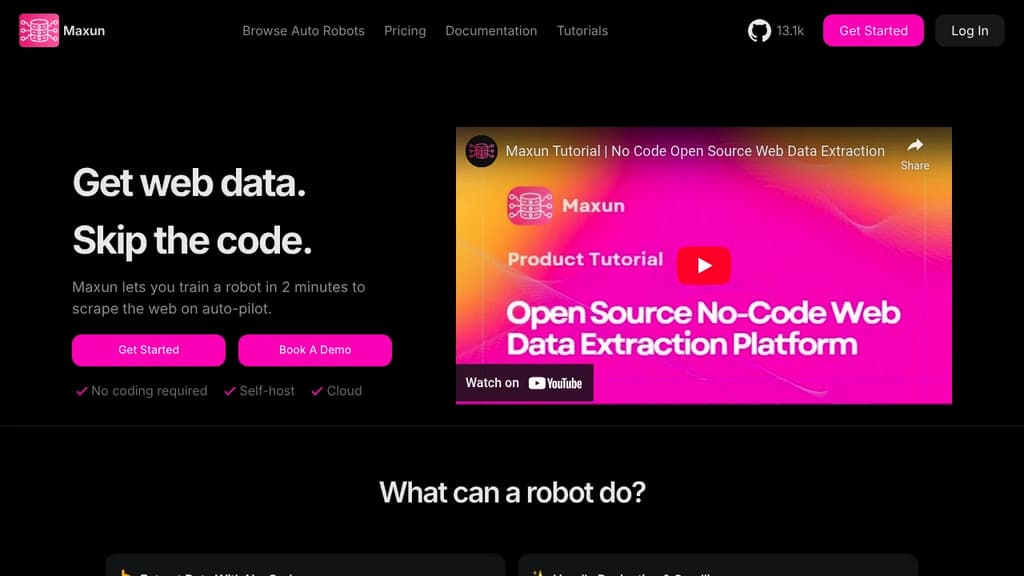The height and width of the screenshot is (576, 1024).
Task: Click the Maxun channel avatar in the video
Action: coord(481,151)
